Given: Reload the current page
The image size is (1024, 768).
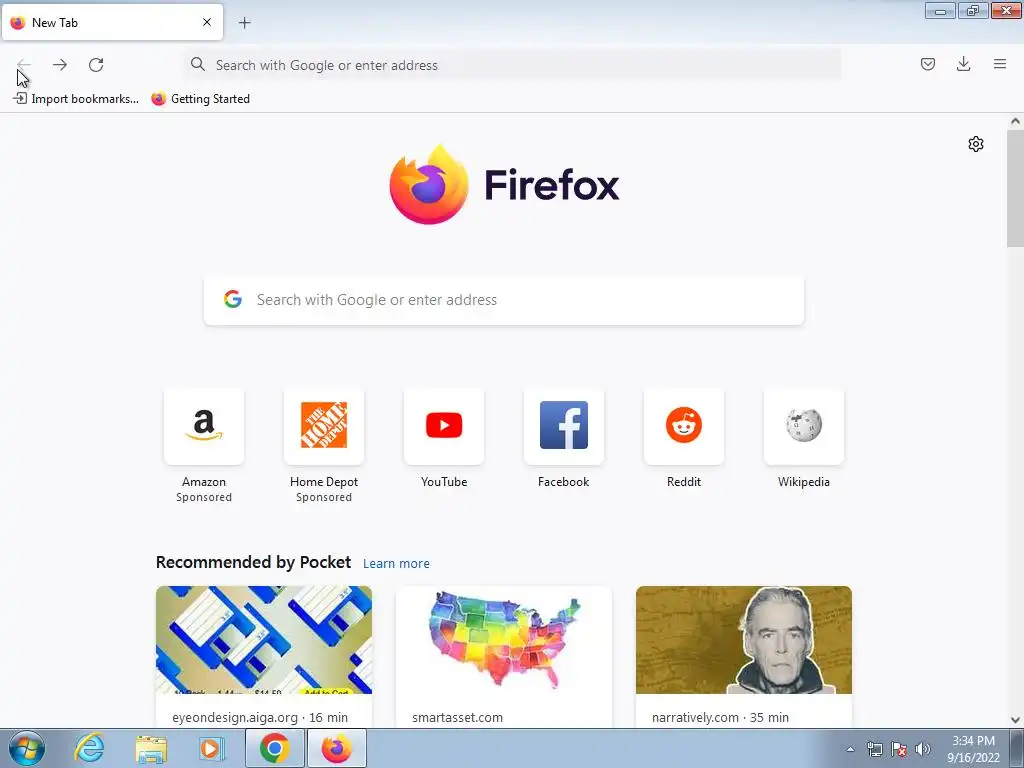Looking at the screenshot, I should [96, 65].
